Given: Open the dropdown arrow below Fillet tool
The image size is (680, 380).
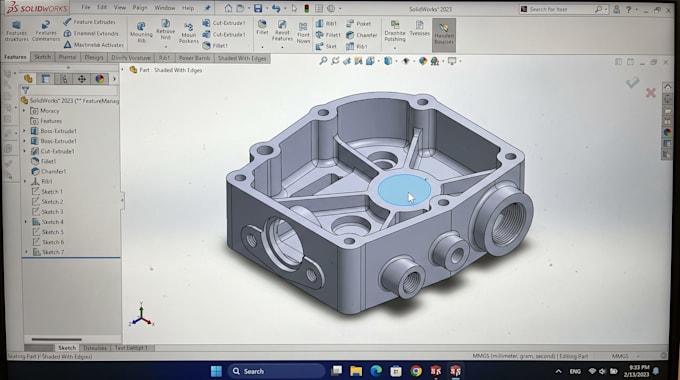Looking at the screenshot, I should tap(262, 47).
